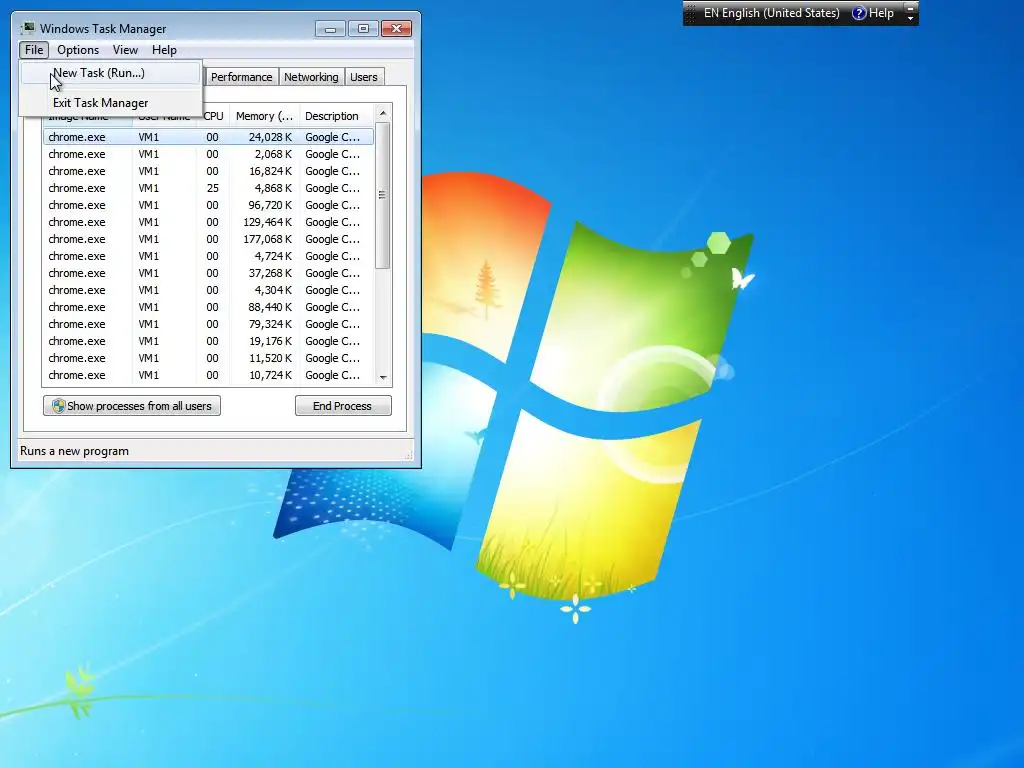1024x768 pixels.
Task: Select the chrome.exe row using 177,068 K
Action: (209, 239)
